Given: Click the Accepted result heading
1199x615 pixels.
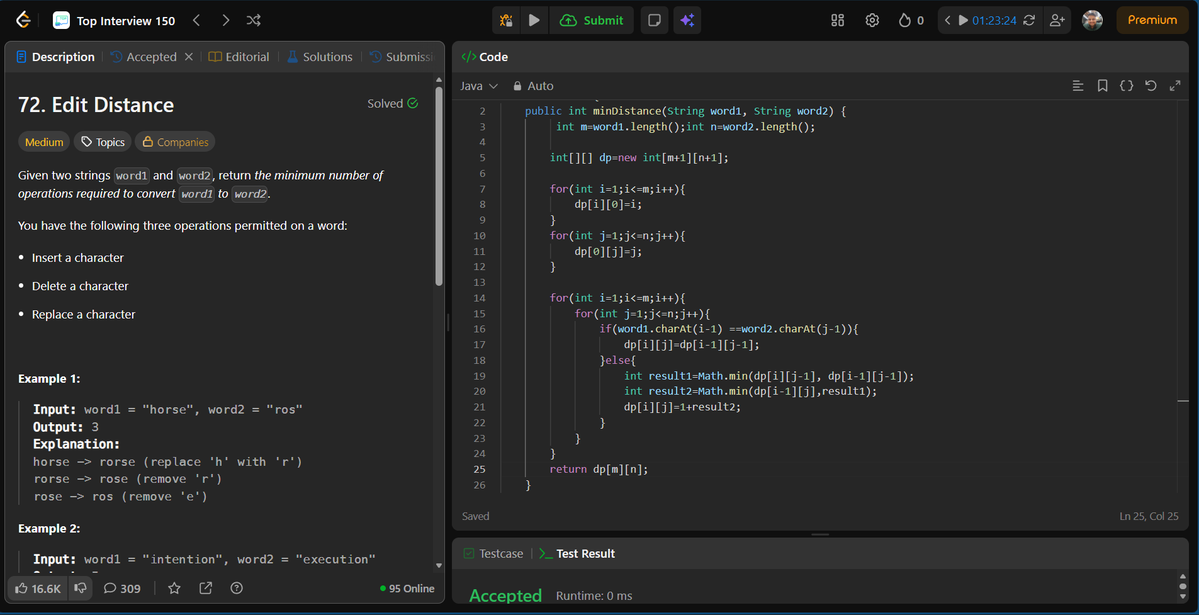Looking at the screenshot, I should point(505,596).
